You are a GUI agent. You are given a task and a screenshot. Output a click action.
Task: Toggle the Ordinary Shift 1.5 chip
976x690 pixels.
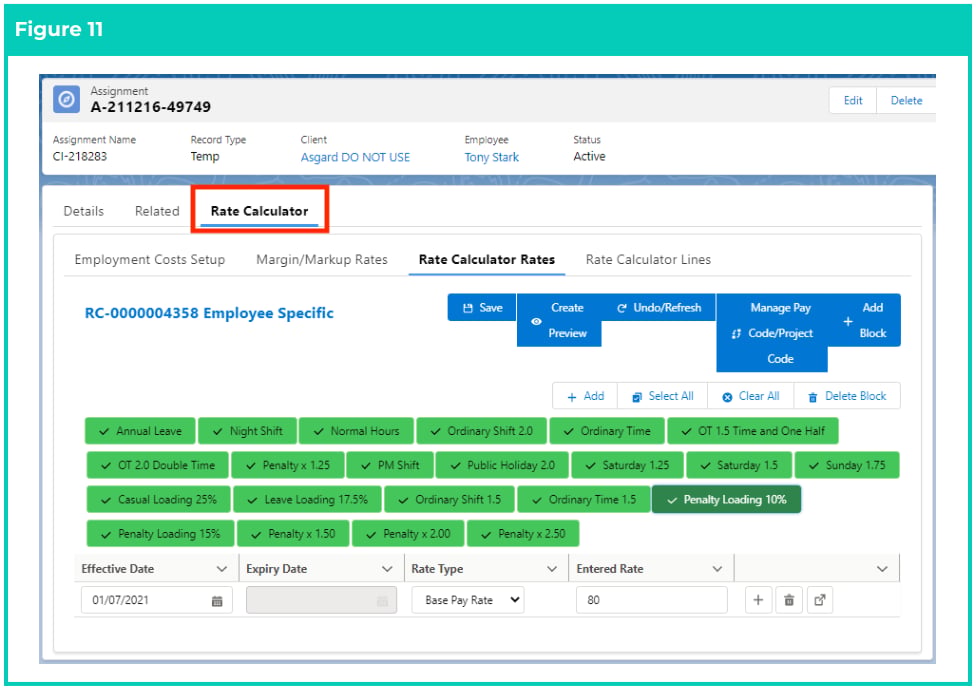449,500
